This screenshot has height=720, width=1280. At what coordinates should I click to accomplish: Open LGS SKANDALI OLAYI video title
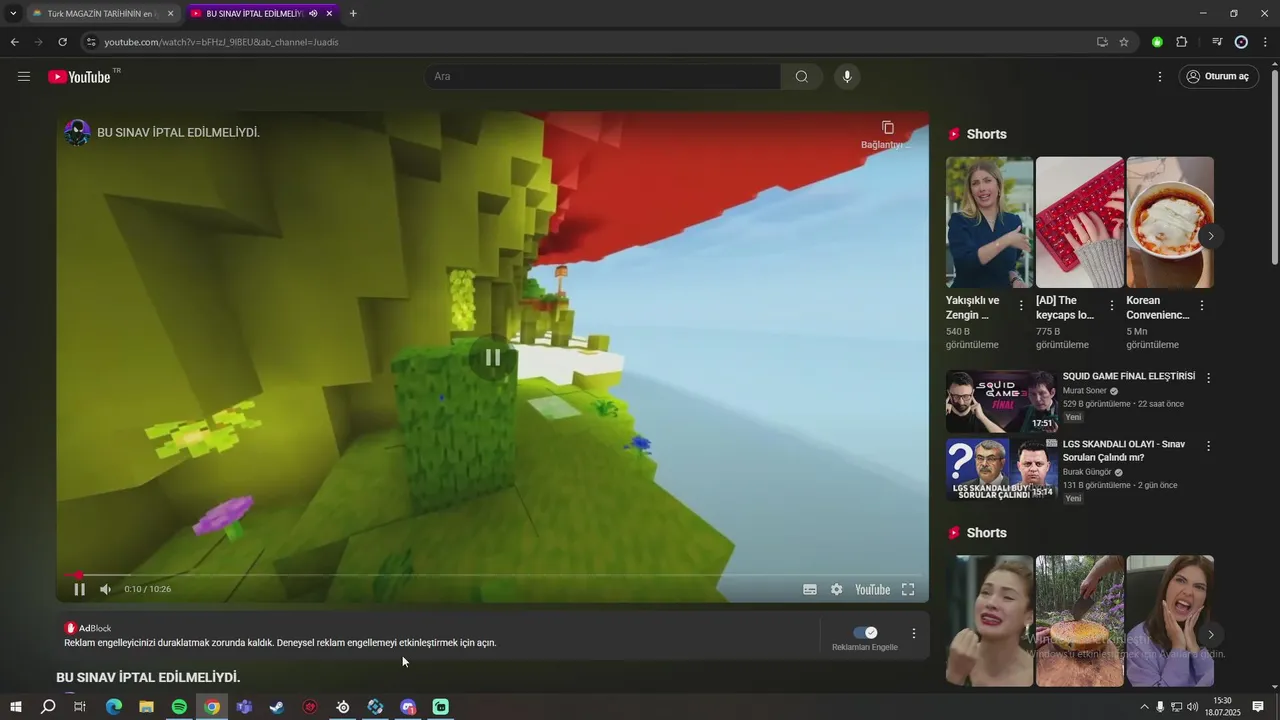coord(1124,451)
